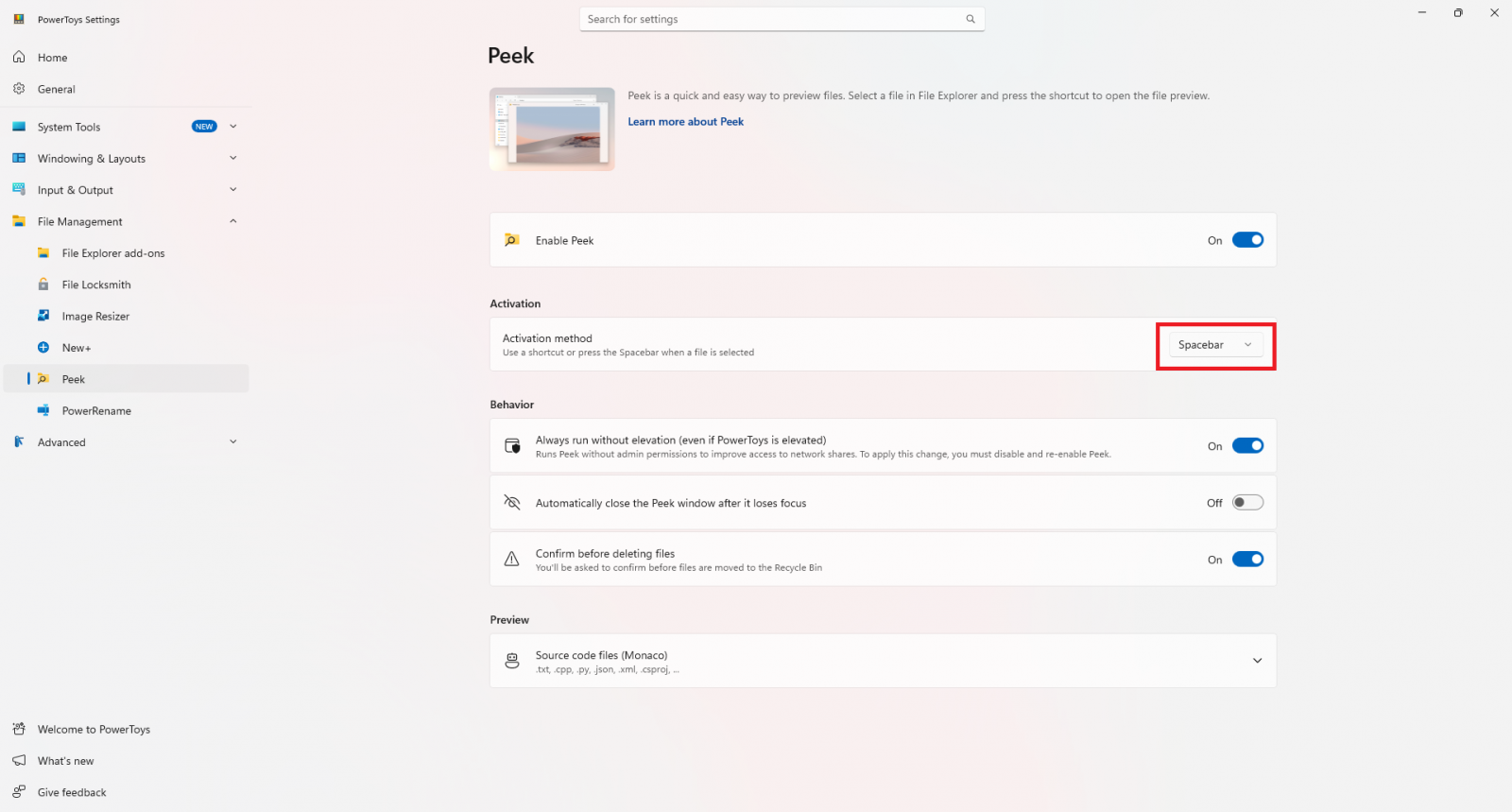1512x812 pixels.
Task: Click the General gear icon
Action: pos(19,89)
